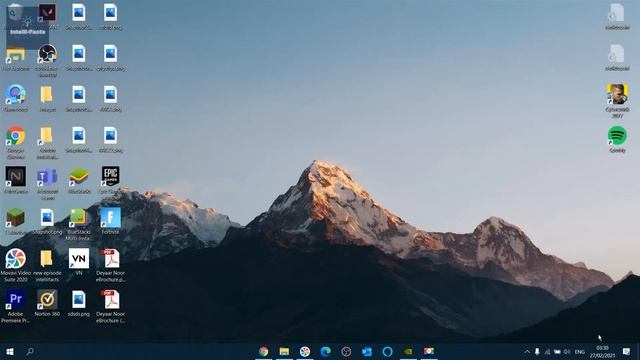
Task: Select the Deyaar Noor PDF beside sdsds.png
Action: tap(110, 299)
